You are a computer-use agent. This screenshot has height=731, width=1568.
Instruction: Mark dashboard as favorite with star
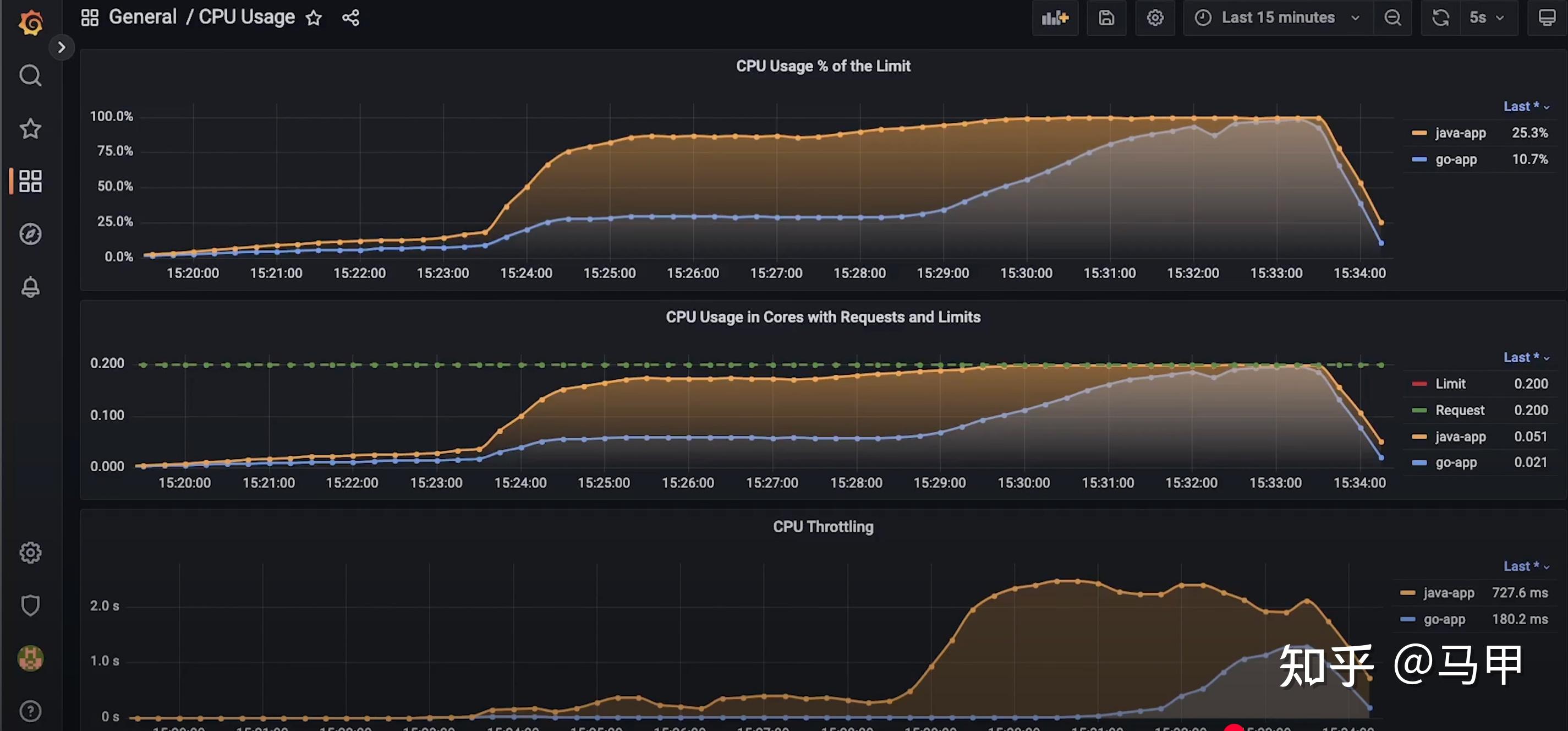coord(314,18)
